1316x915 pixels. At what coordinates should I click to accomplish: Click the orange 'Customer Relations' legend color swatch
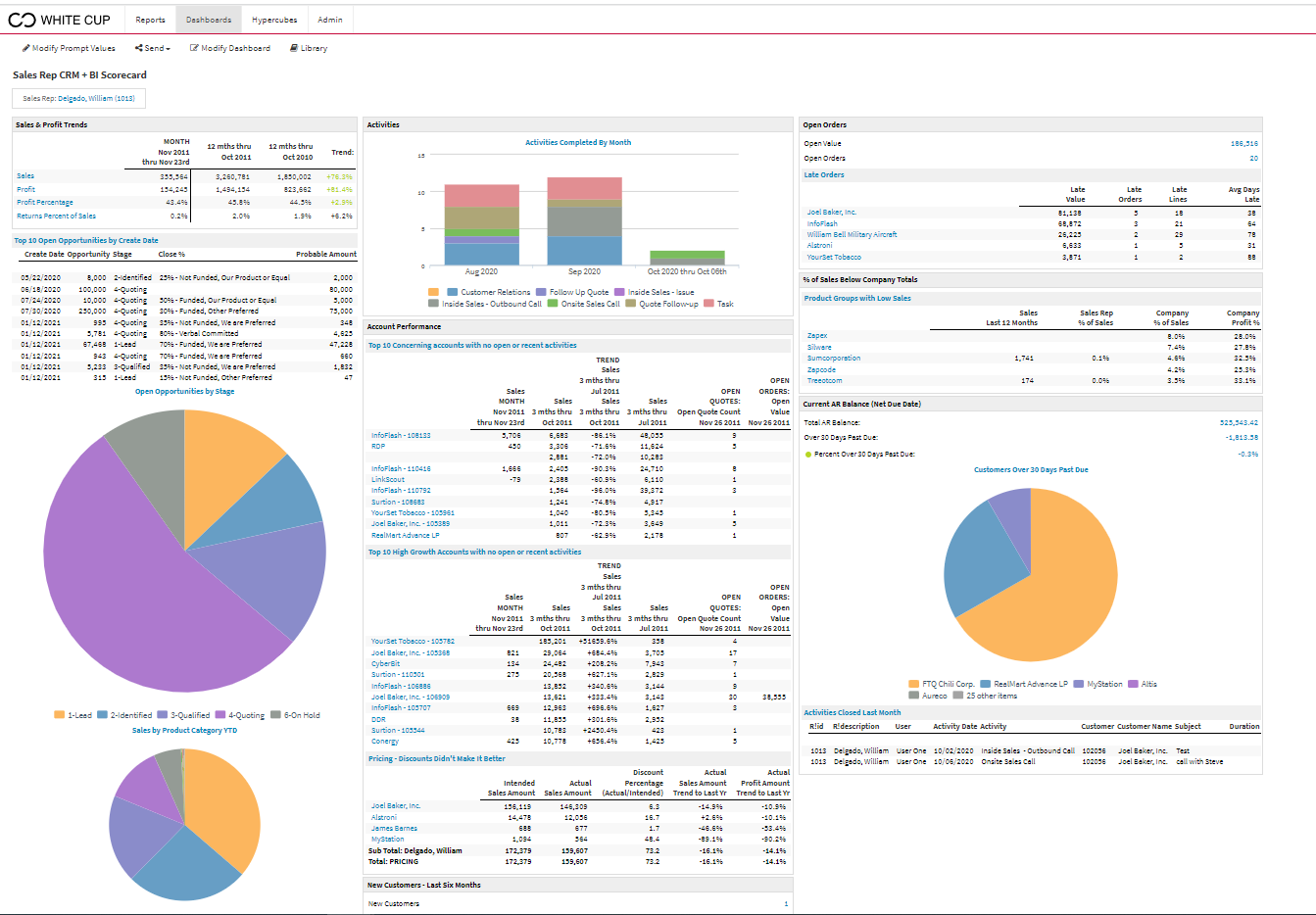(x=433, y=292)
